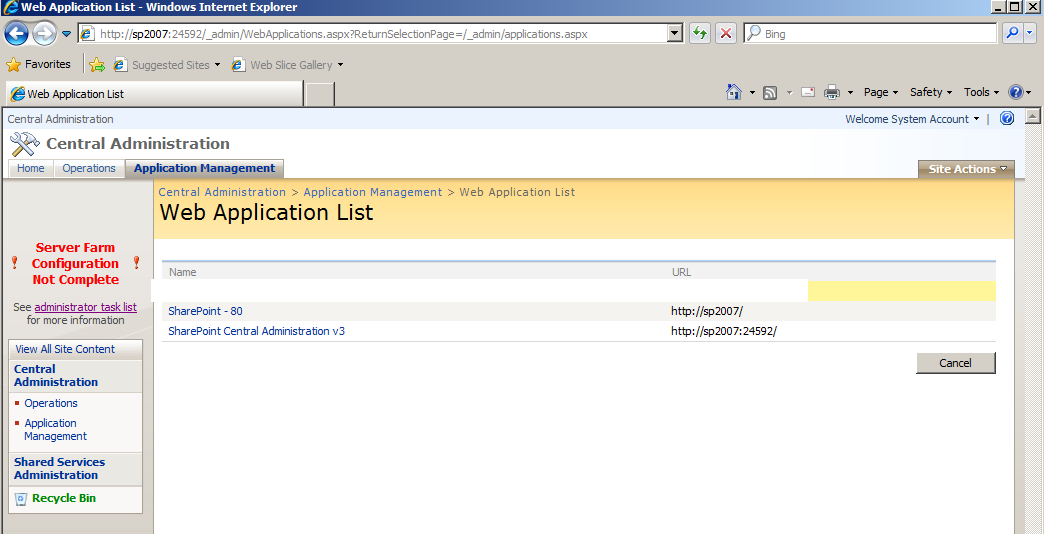Select the Application Management tab
The height and width of the screenshot is (534, 1044).
[204, 168]
